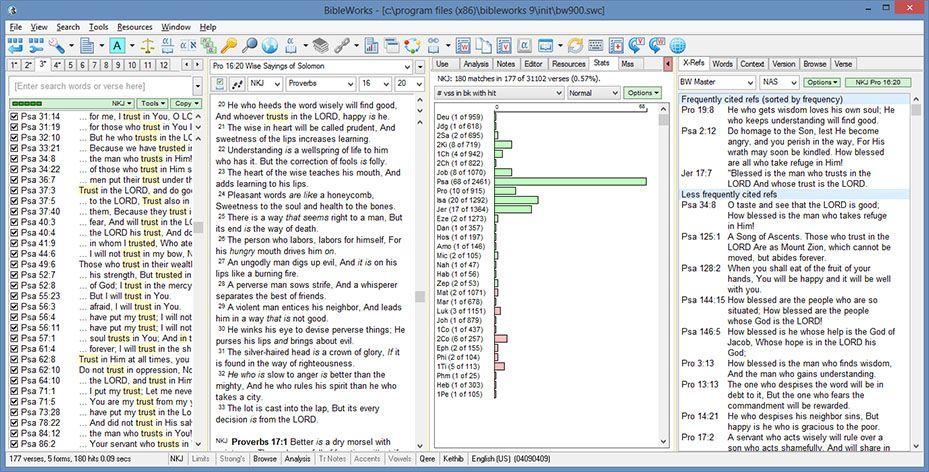Expand the '# vss in bk with hit' dropdown
The height and width of the screenshot is (472, 929).
[x=499, y=93]
